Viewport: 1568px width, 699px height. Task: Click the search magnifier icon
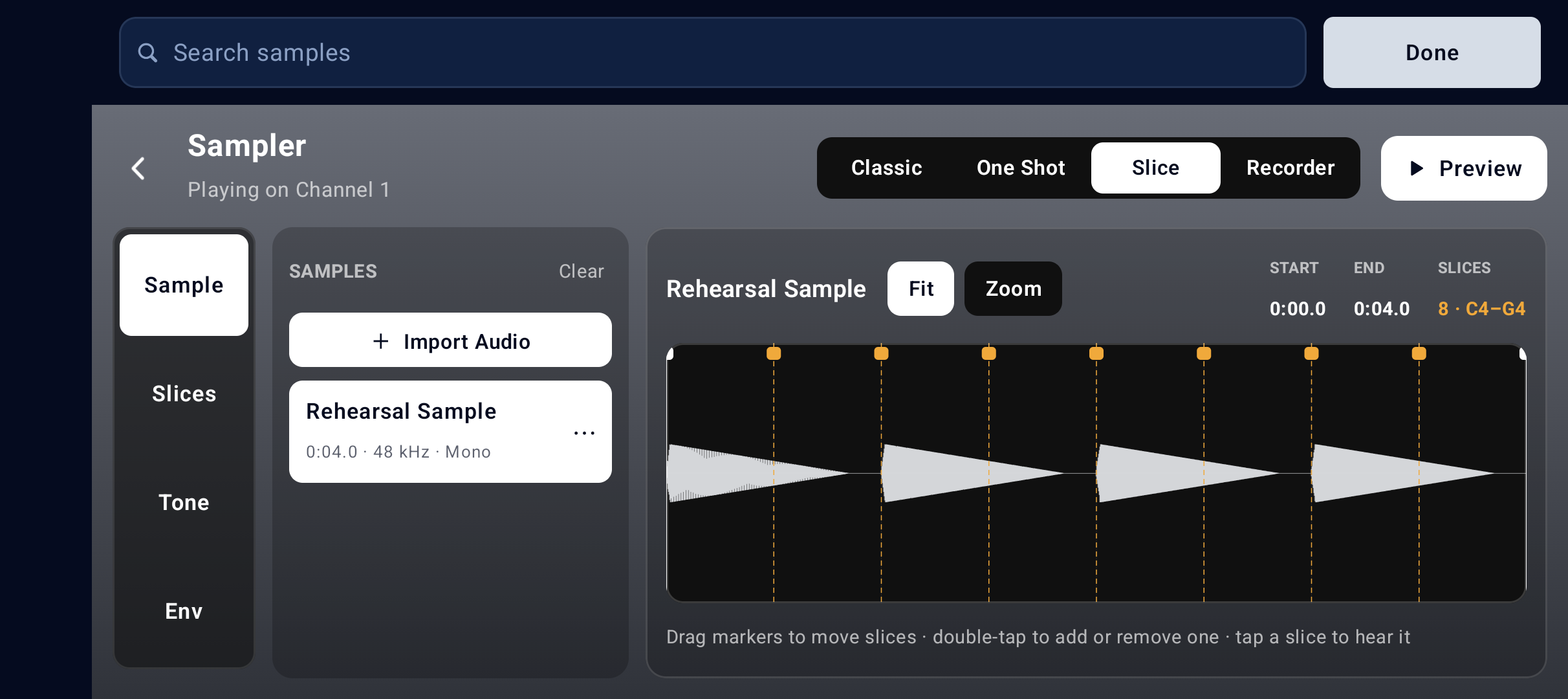148,52
